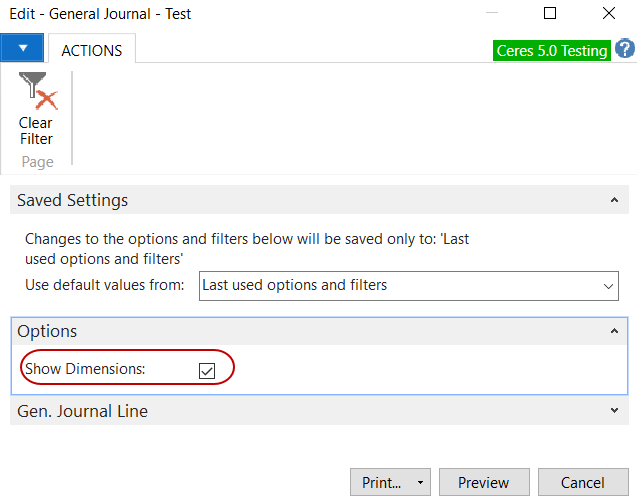Open the Use default values from dropdown
Image resolution: width=637 pixels, height=504 pixels.
click(x=609, y=286)
